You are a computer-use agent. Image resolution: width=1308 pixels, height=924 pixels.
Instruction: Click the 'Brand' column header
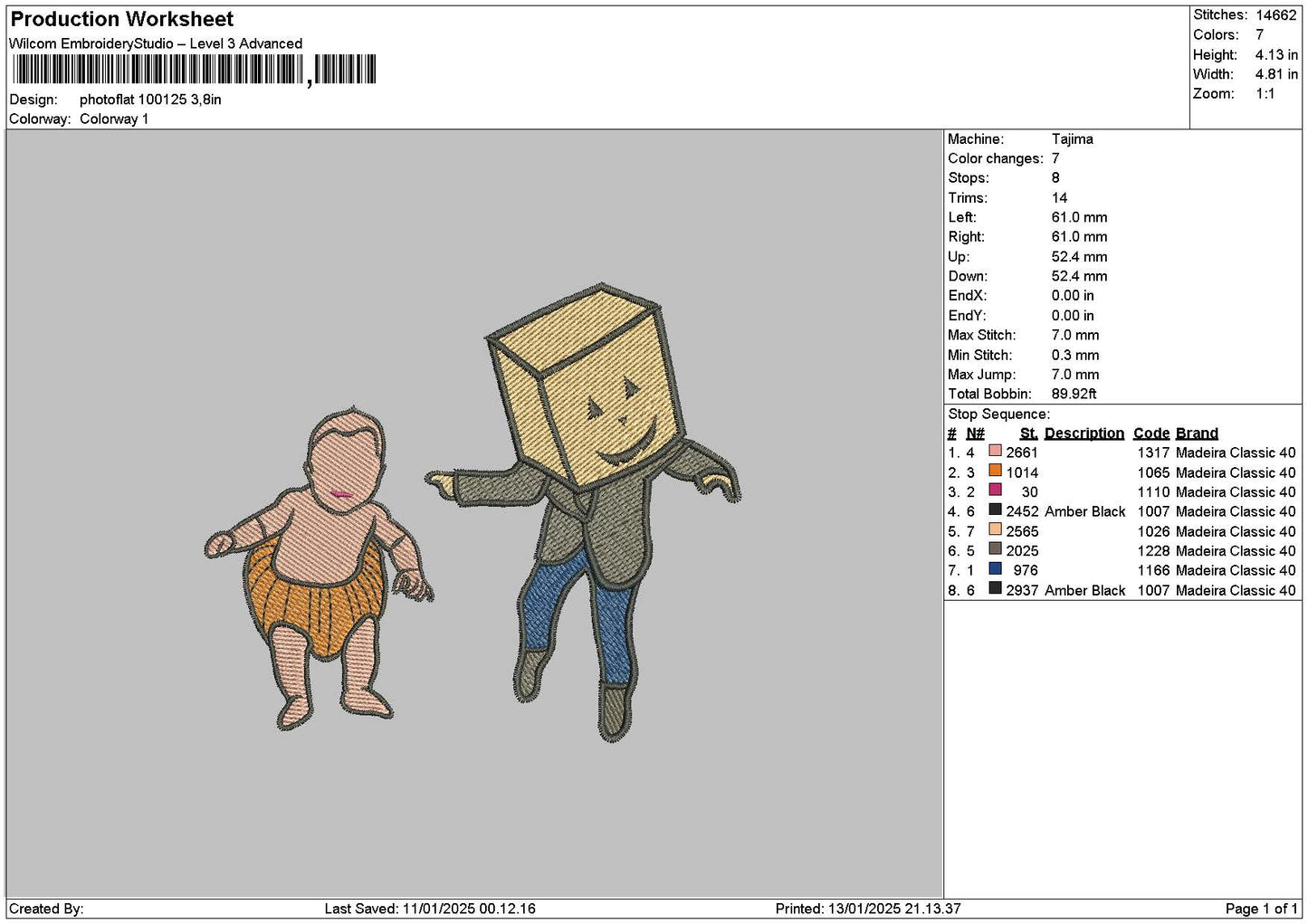point(1197,433)
